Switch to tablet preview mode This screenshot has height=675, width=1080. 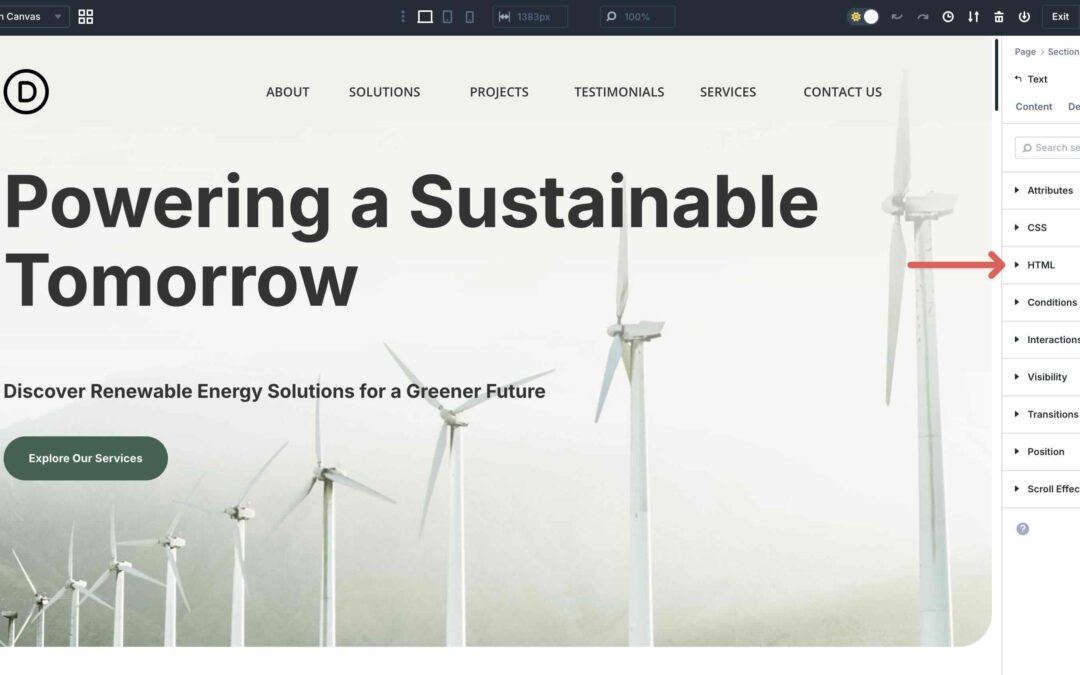[446, 16]
